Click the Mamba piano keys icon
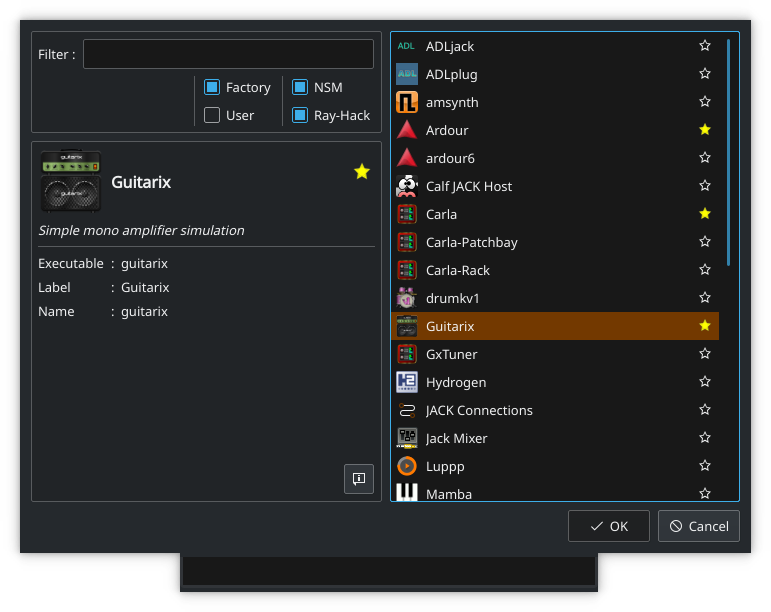 [x=407, y=492]
